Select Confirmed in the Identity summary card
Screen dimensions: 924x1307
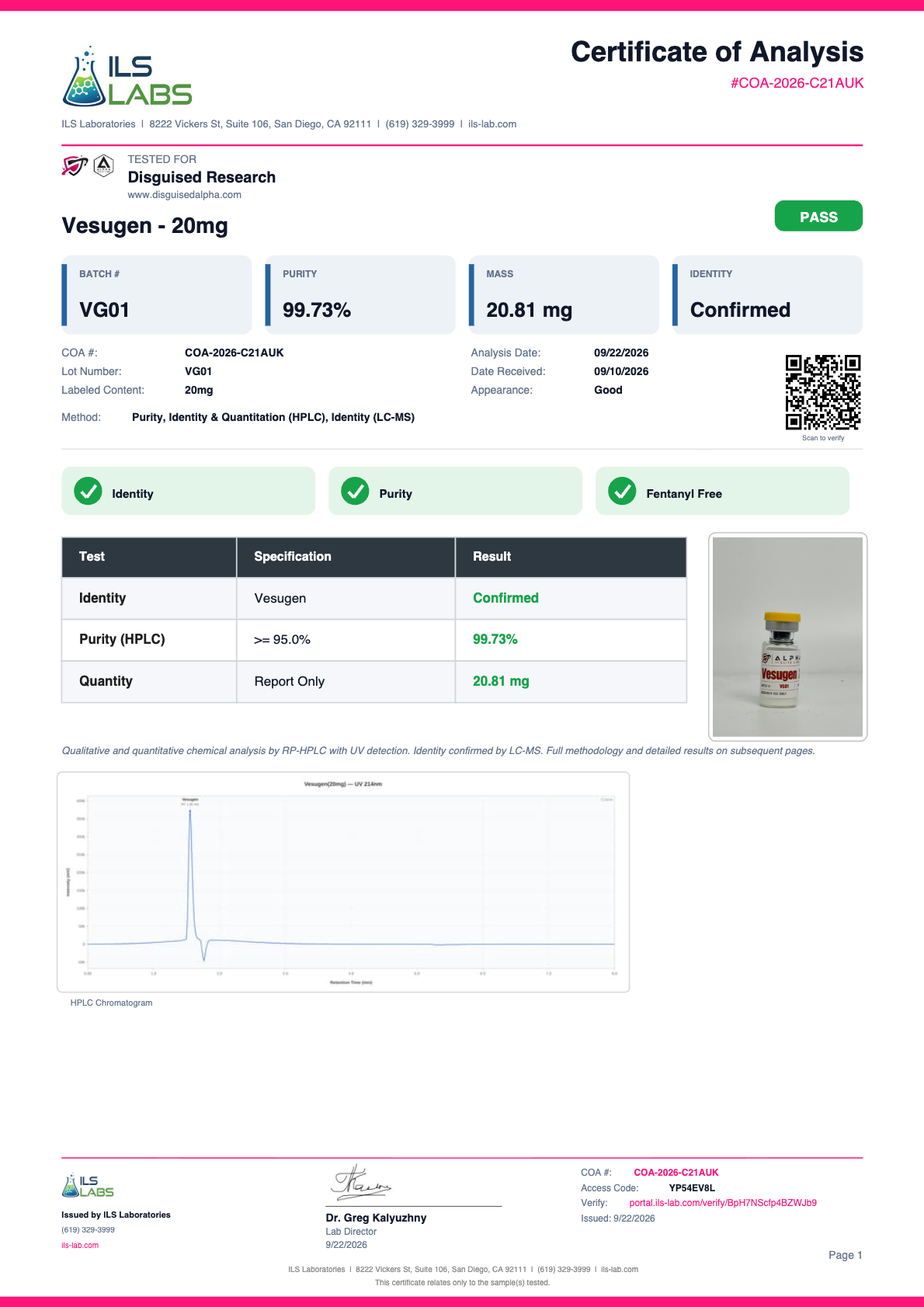740,310
